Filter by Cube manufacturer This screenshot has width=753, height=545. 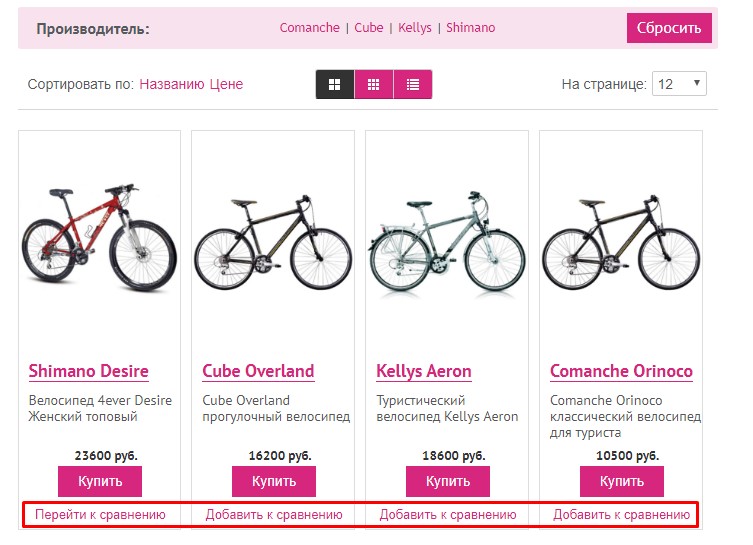[x=369, y=28]
